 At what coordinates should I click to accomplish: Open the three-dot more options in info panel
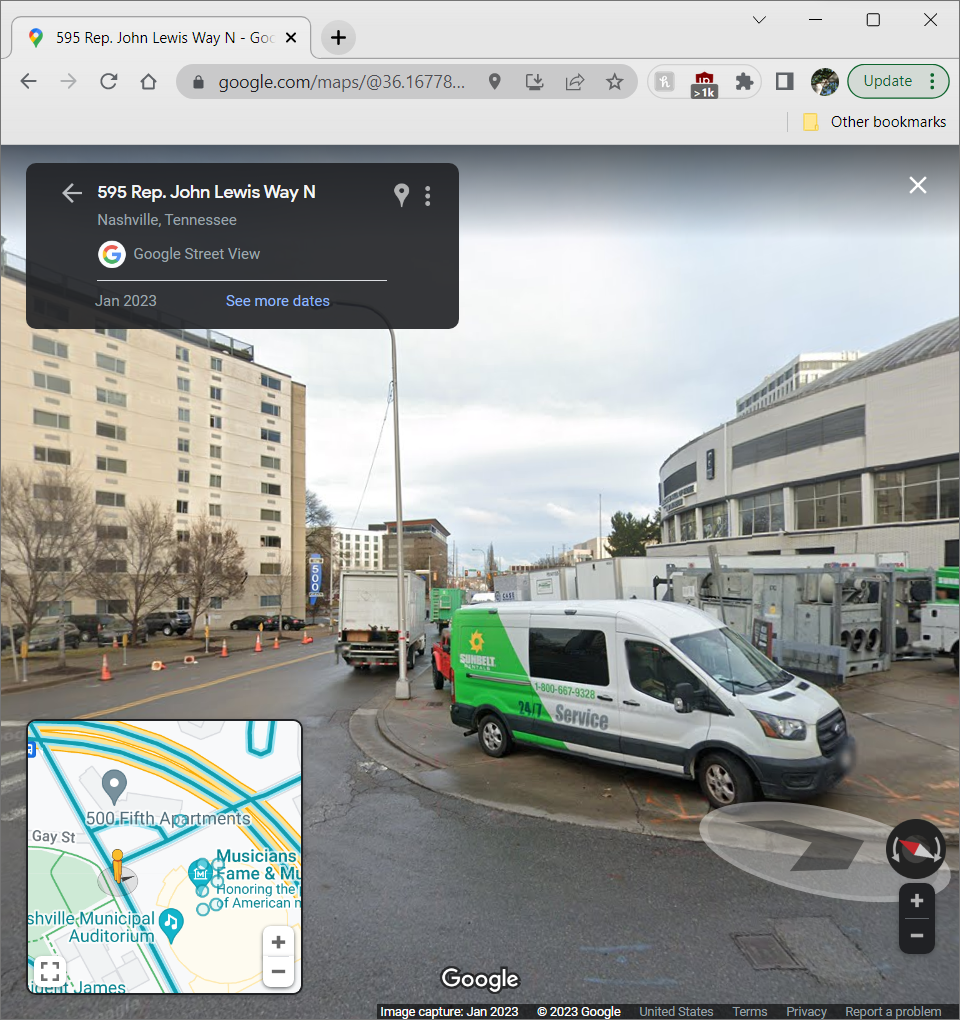428,195
